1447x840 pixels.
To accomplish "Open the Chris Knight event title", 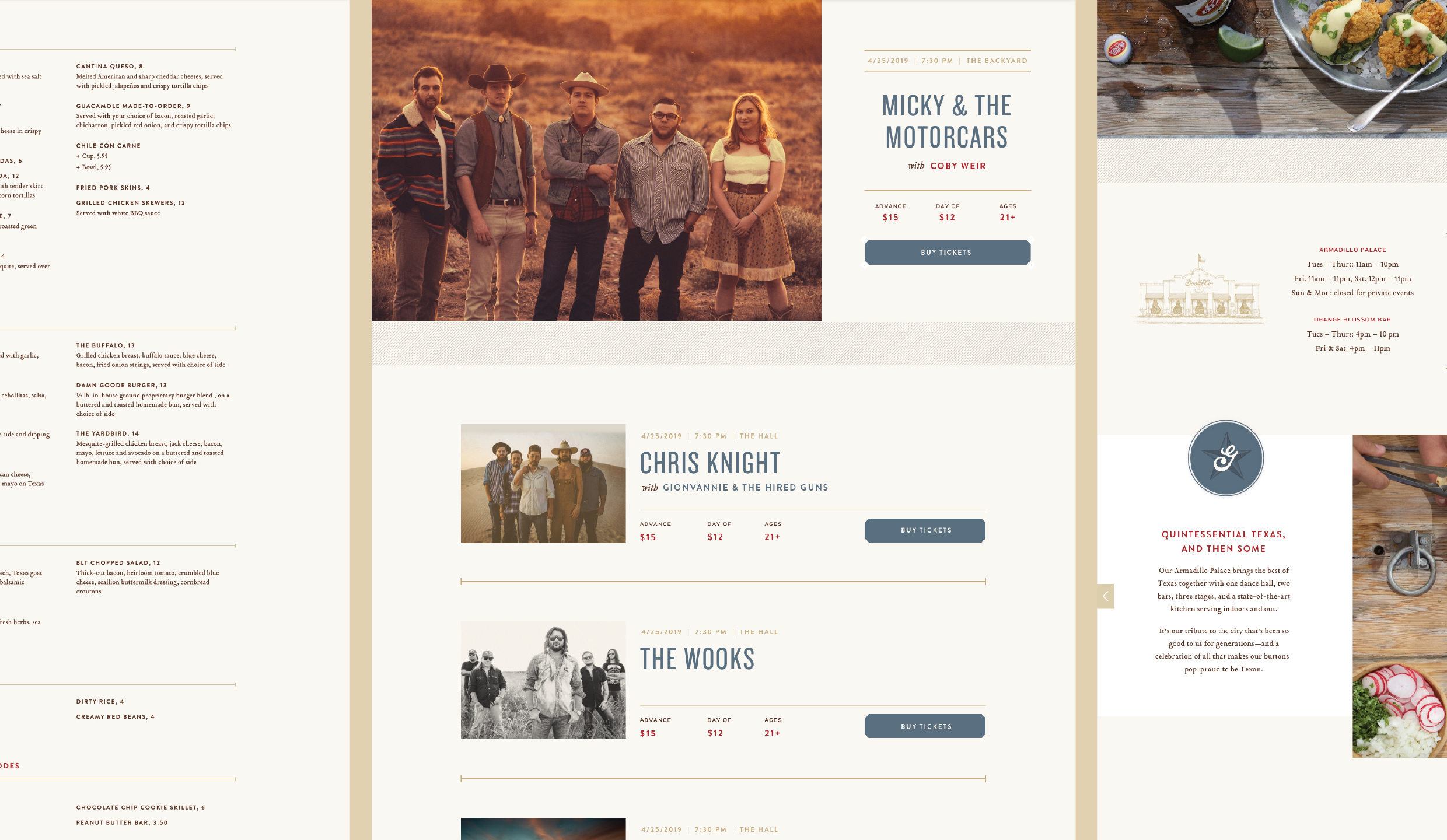I will point(710,463).
